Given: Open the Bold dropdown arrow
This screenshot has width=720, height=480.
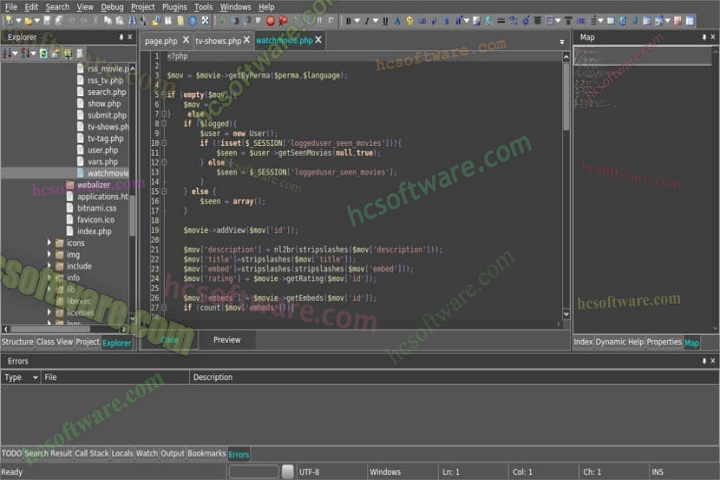Looking at the screenshot, I should click(357, 21).
